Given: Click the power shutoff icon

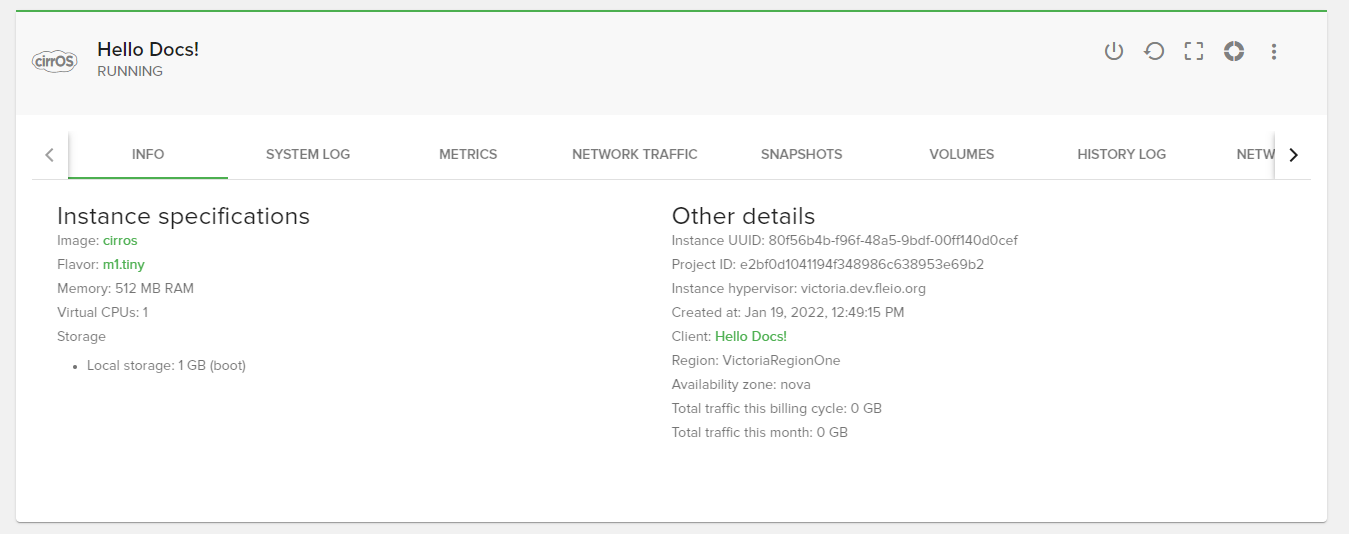Looking at the screenshot, I should coord(1114,51).
